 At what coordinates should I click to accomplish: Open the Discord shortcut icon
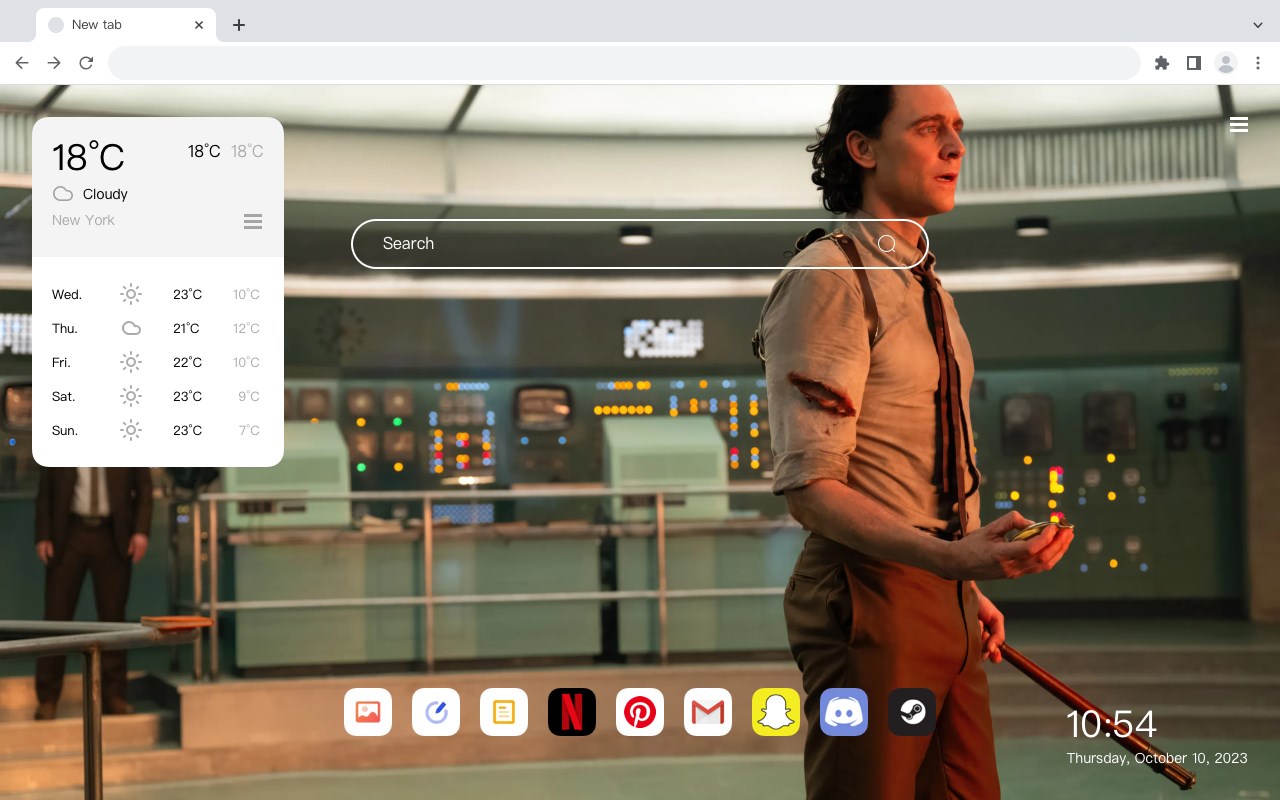point(844,712)
